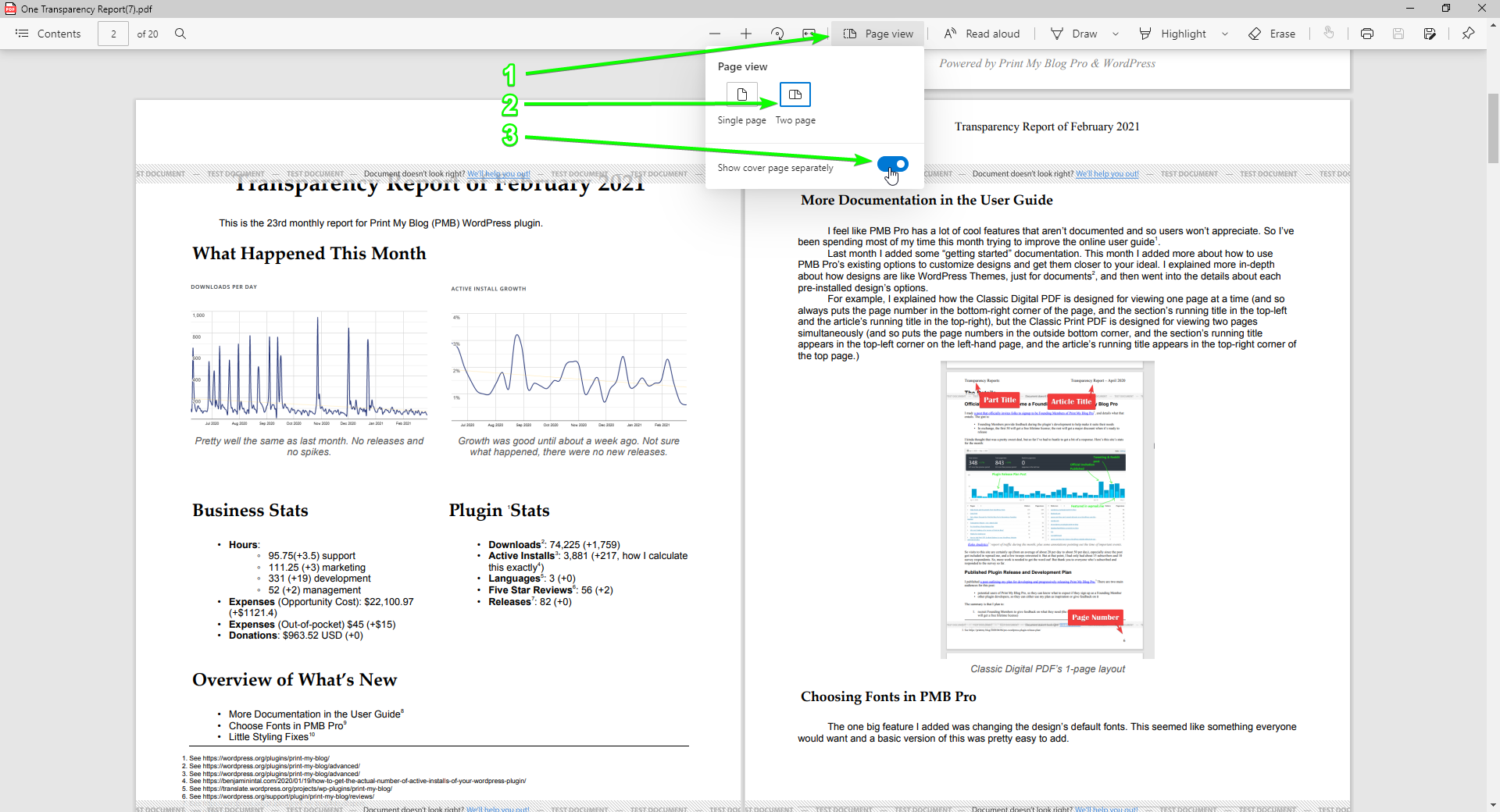This screenshot has width=1500, height=812.
Task: Start Read aloud for the document
Action: click(x=981, y=34)
